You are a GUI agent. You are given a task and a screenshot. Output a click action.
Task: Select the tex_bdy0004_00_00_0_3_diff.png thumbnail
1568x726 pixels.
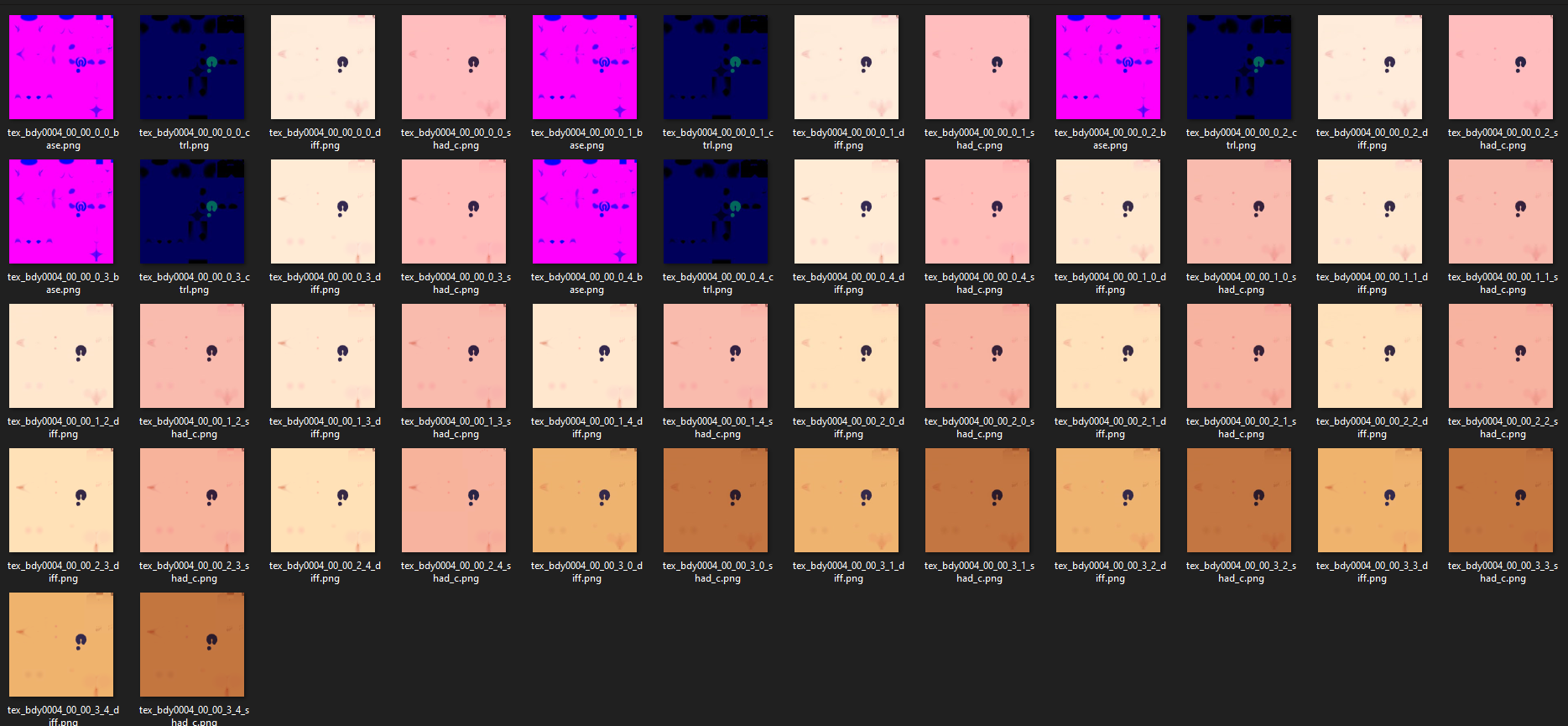(x=323, y=212)
